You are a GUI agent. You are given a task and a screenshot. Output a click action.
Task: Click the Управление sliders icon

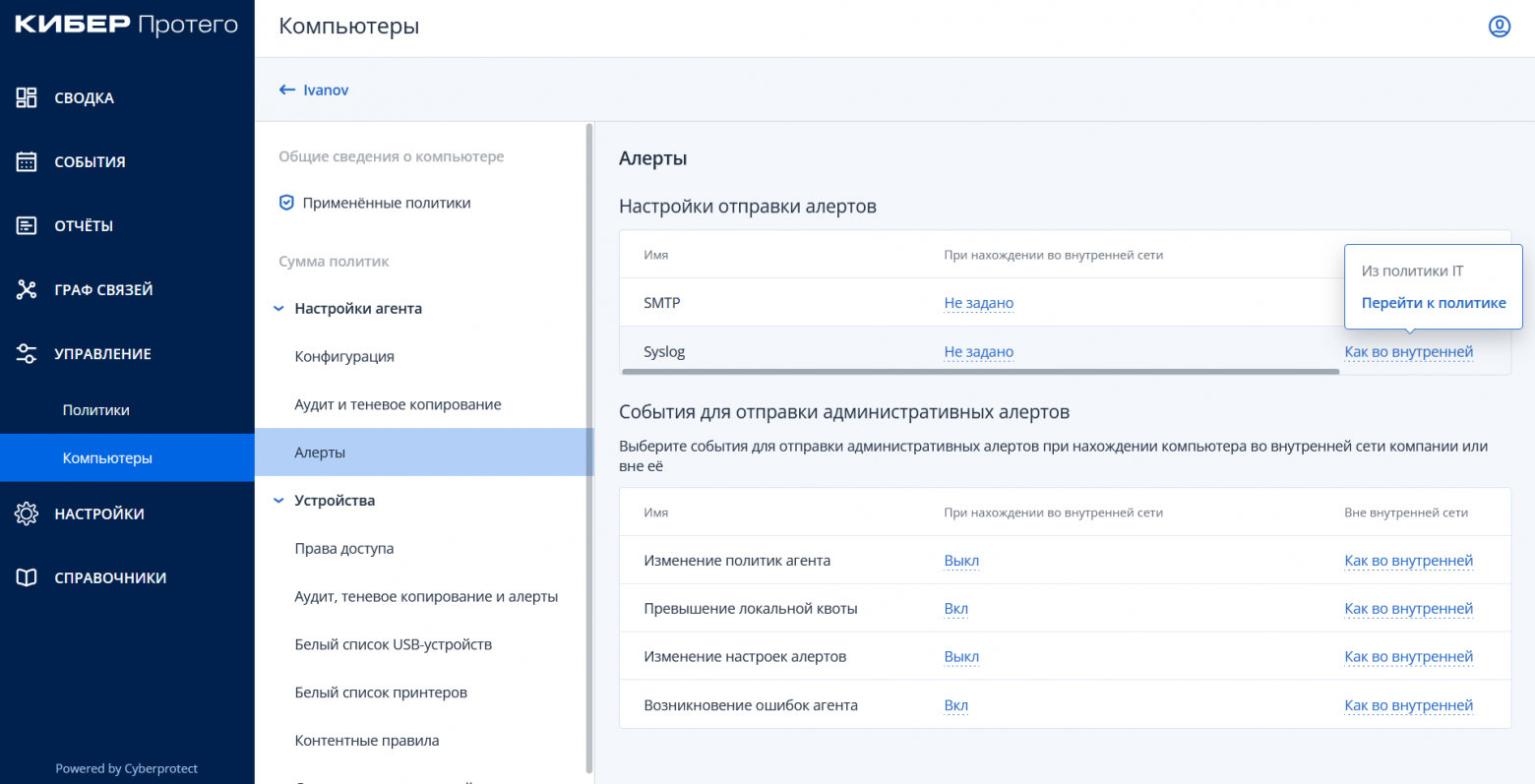pyautogui.click(x=27, y=353)
